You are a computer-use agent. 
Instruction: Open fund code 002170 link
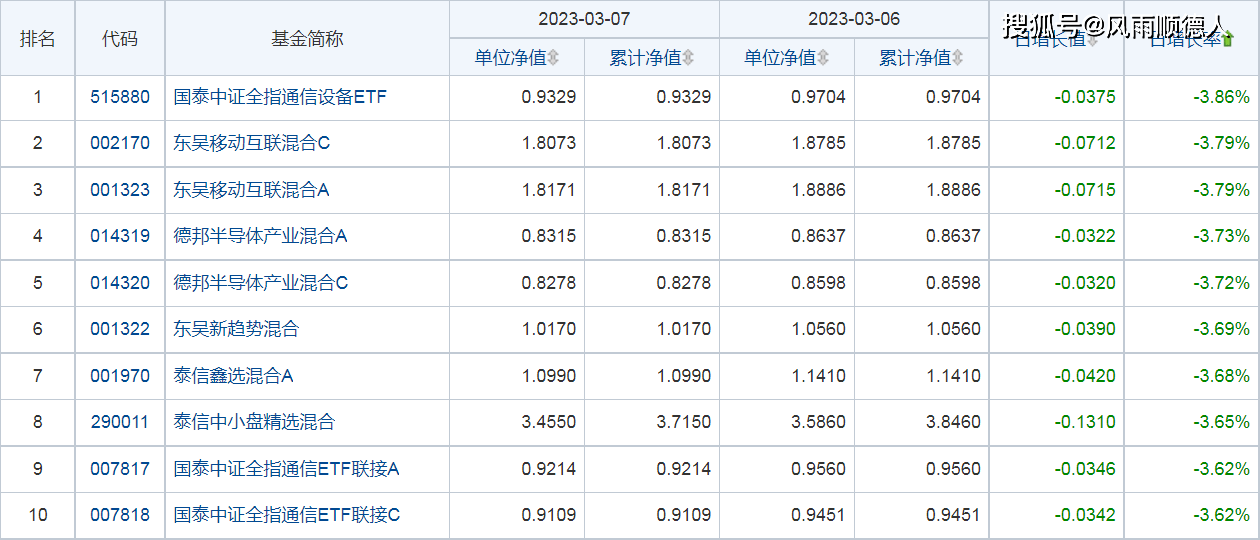point(120,143)
